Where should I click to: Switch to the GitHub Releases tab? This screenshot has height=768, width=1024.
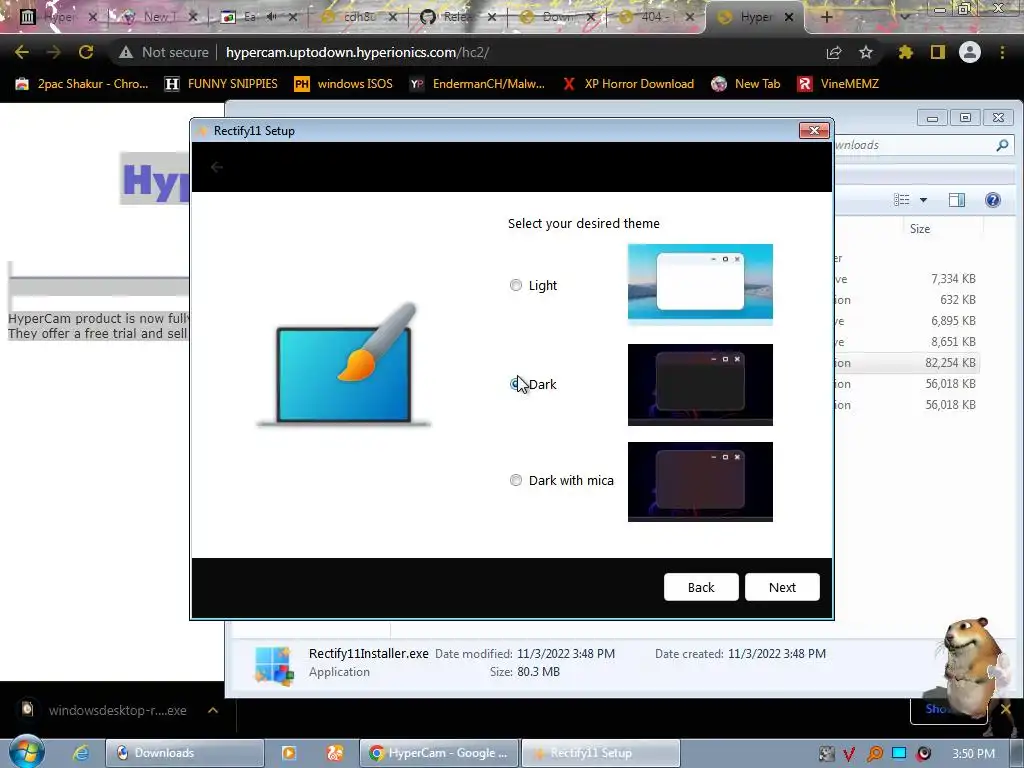click(455, 17)
